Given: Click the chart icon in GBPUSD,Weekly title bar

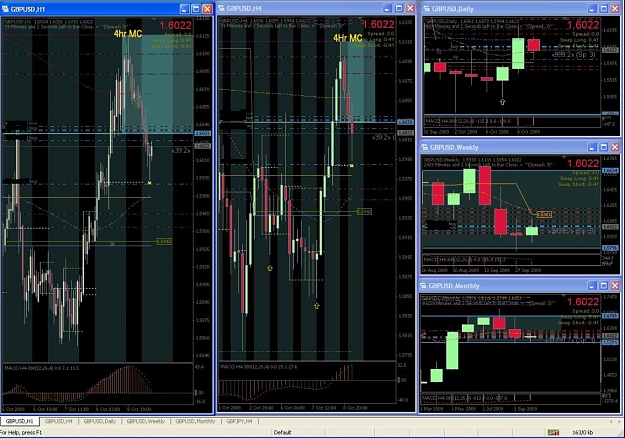Looking at the screenshot, I should [425, 147].
